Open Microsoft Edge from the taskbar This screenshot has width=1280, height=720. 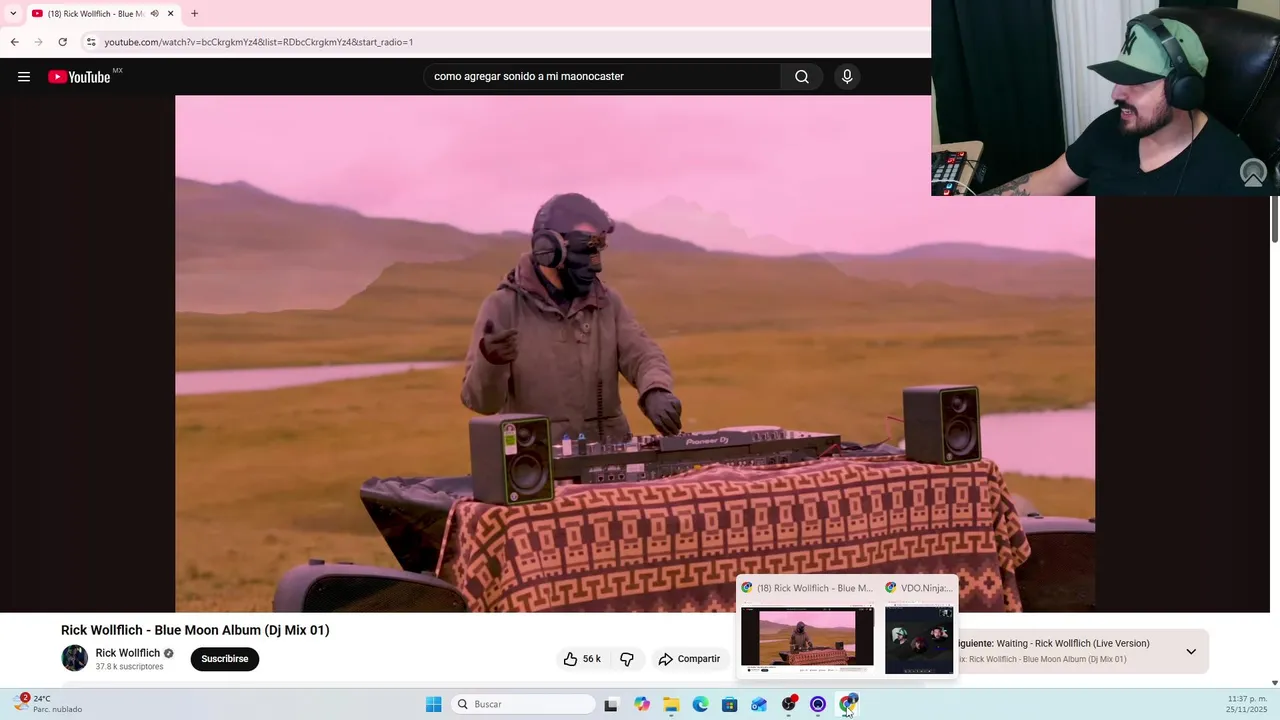pyautogui.click(x=701, y=704)
